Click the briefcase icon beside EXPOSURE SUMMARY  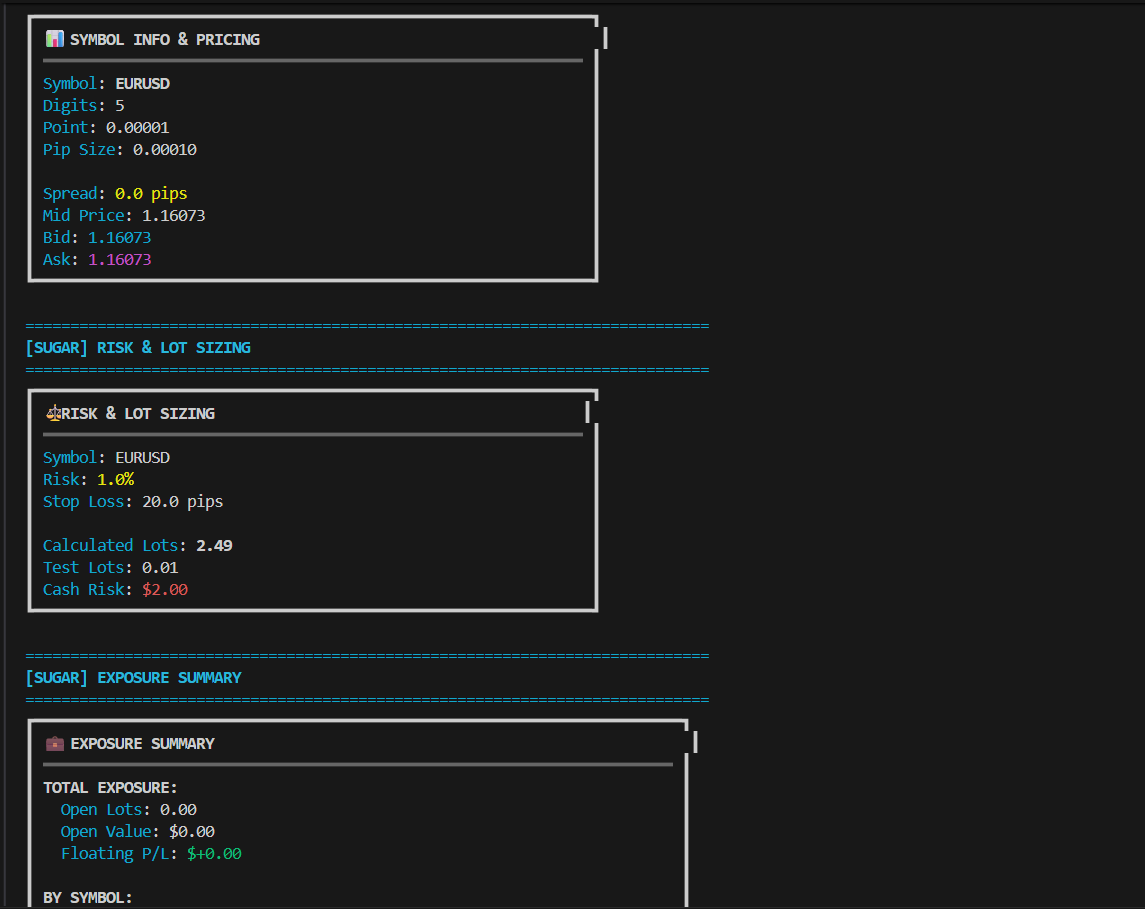point(54,743)
